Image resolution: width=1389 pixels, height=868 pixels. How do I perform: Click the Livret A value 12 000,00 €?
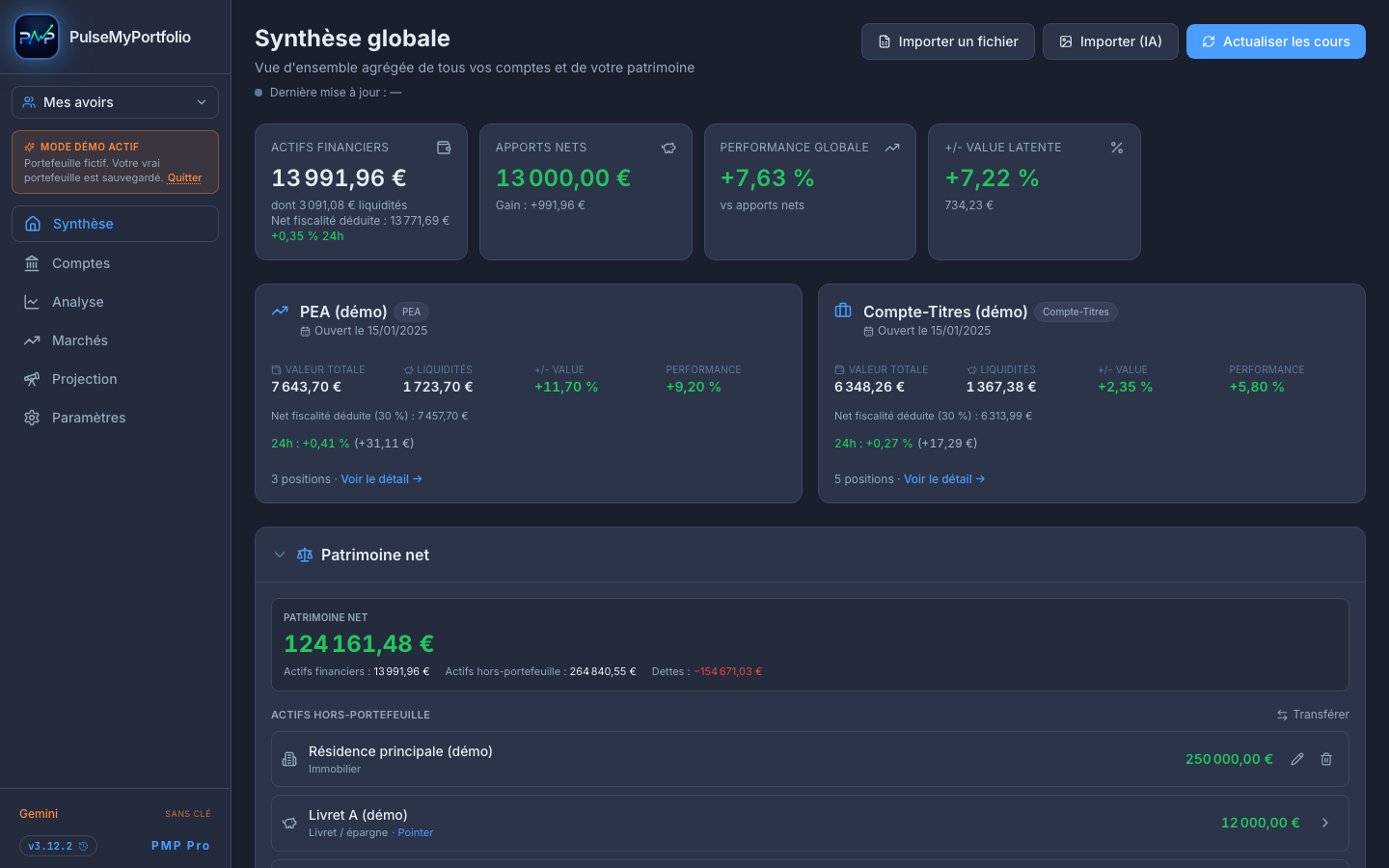pos(1261,823)
